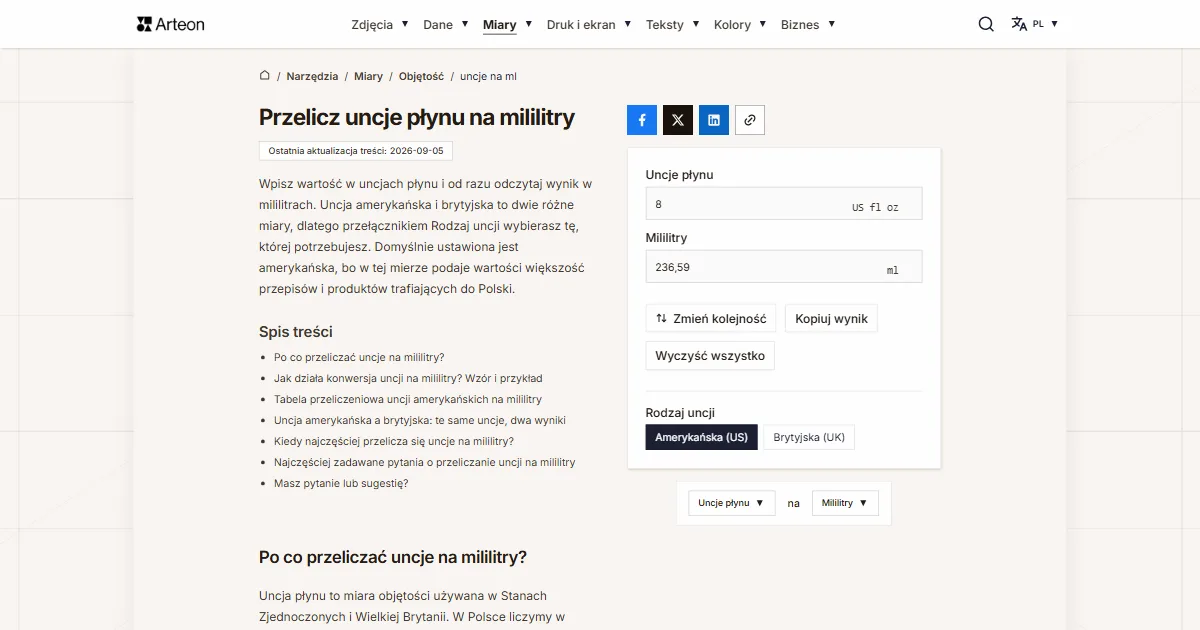Open the Druk i ekran menu
Image resolution: width=1200 pixels, height=630 pixels.
pyautogui.click(x=589, y=25)
